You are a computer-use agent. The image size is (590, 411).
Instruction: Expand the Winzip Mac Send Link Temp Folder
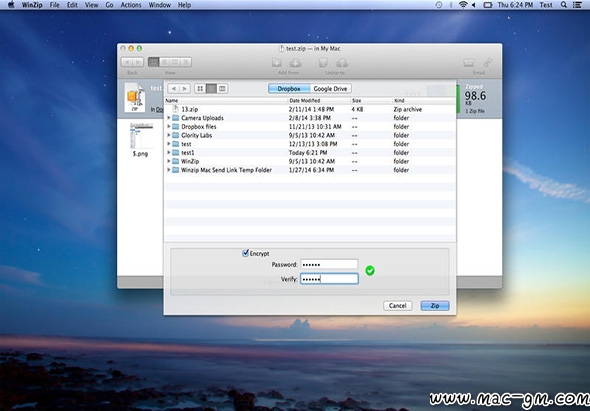169,170
